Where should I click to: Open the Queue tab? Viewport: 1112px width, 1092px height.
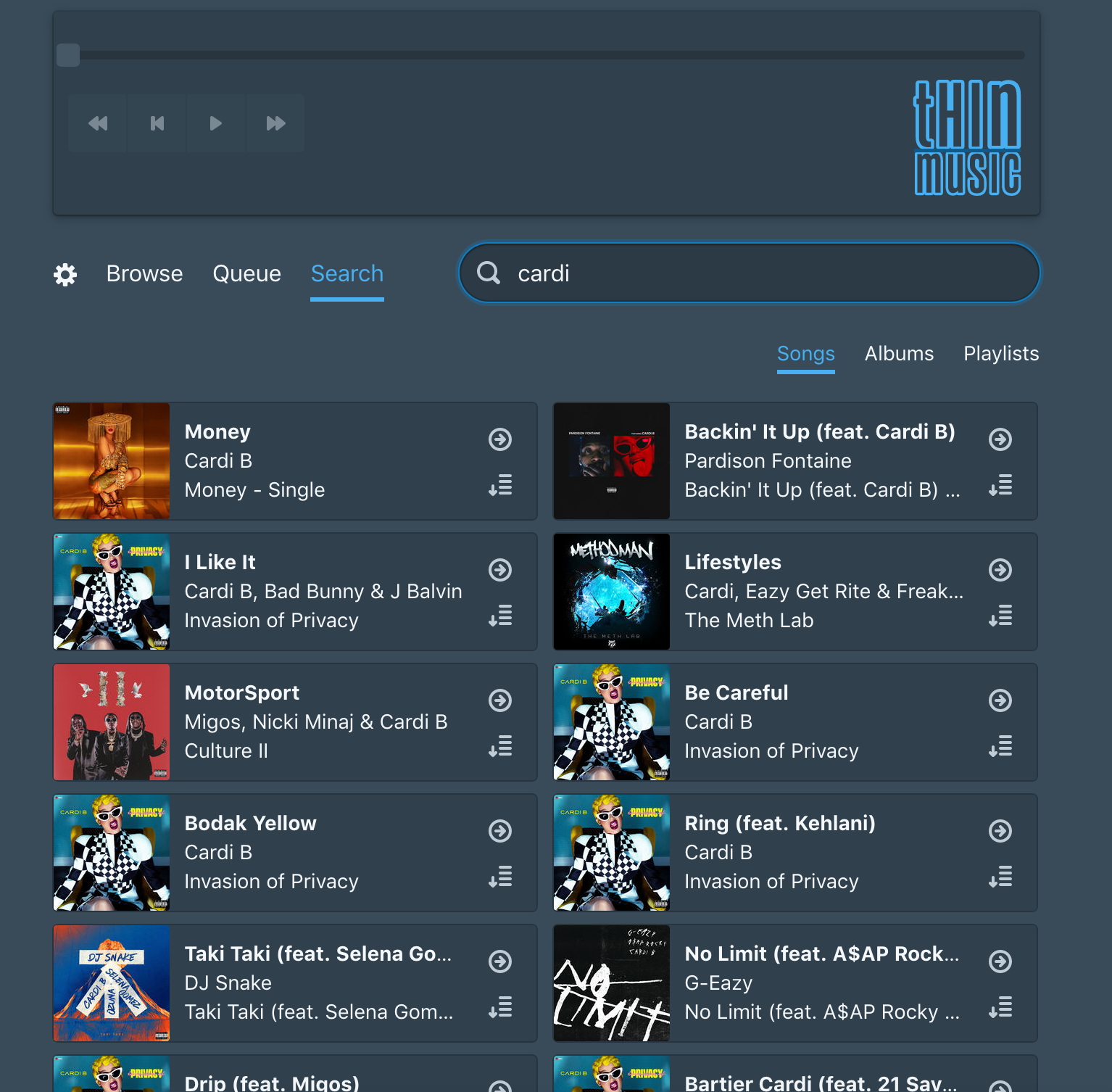pyautogui.click(x=246, y=274)
